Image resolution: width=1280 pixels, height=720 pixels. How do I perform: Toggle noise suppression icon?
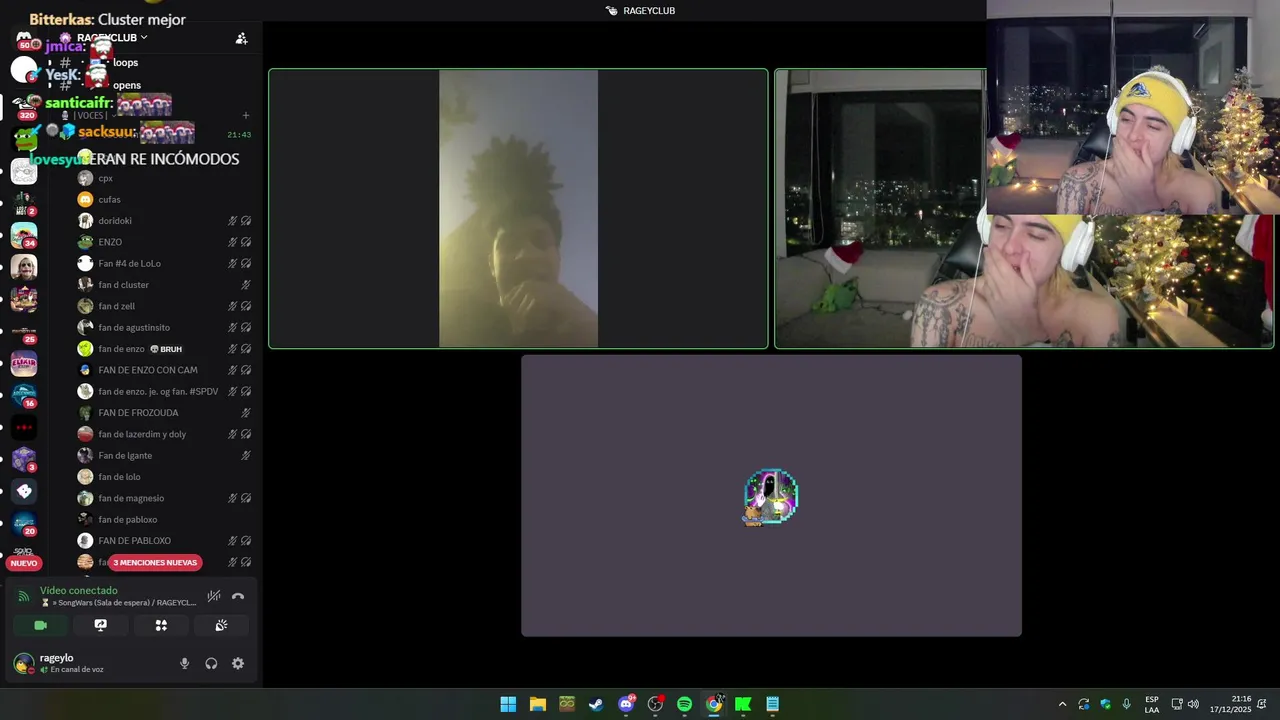(214, 596)
